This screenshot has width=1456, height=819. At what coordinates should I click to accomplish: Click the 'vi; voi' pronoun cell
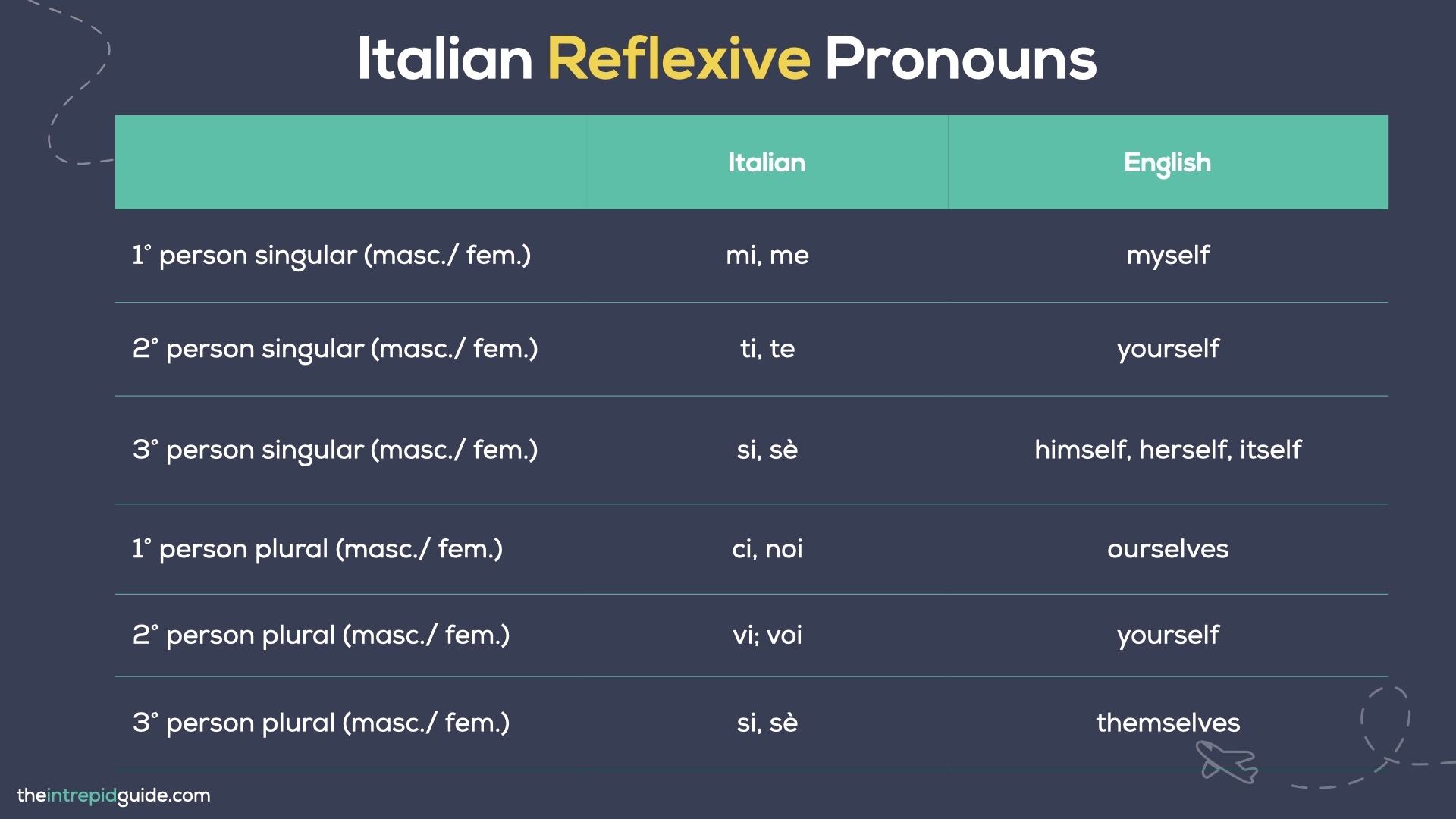pos(767,635)
